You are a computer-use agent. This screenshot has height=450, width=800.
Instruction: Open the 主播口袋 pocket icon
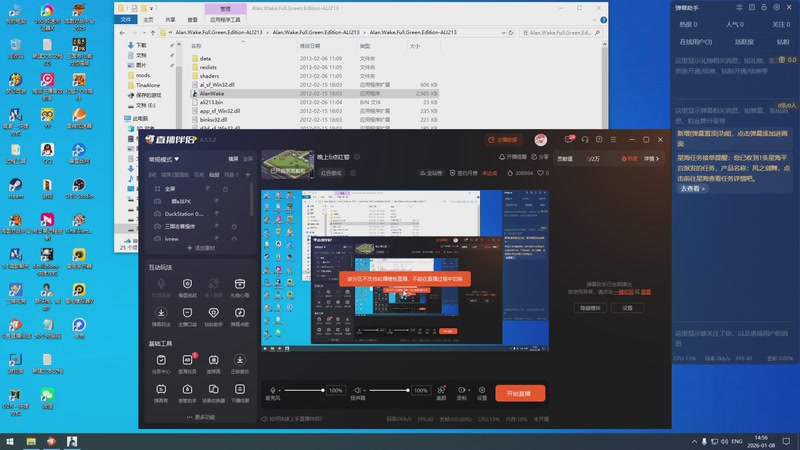187,313
